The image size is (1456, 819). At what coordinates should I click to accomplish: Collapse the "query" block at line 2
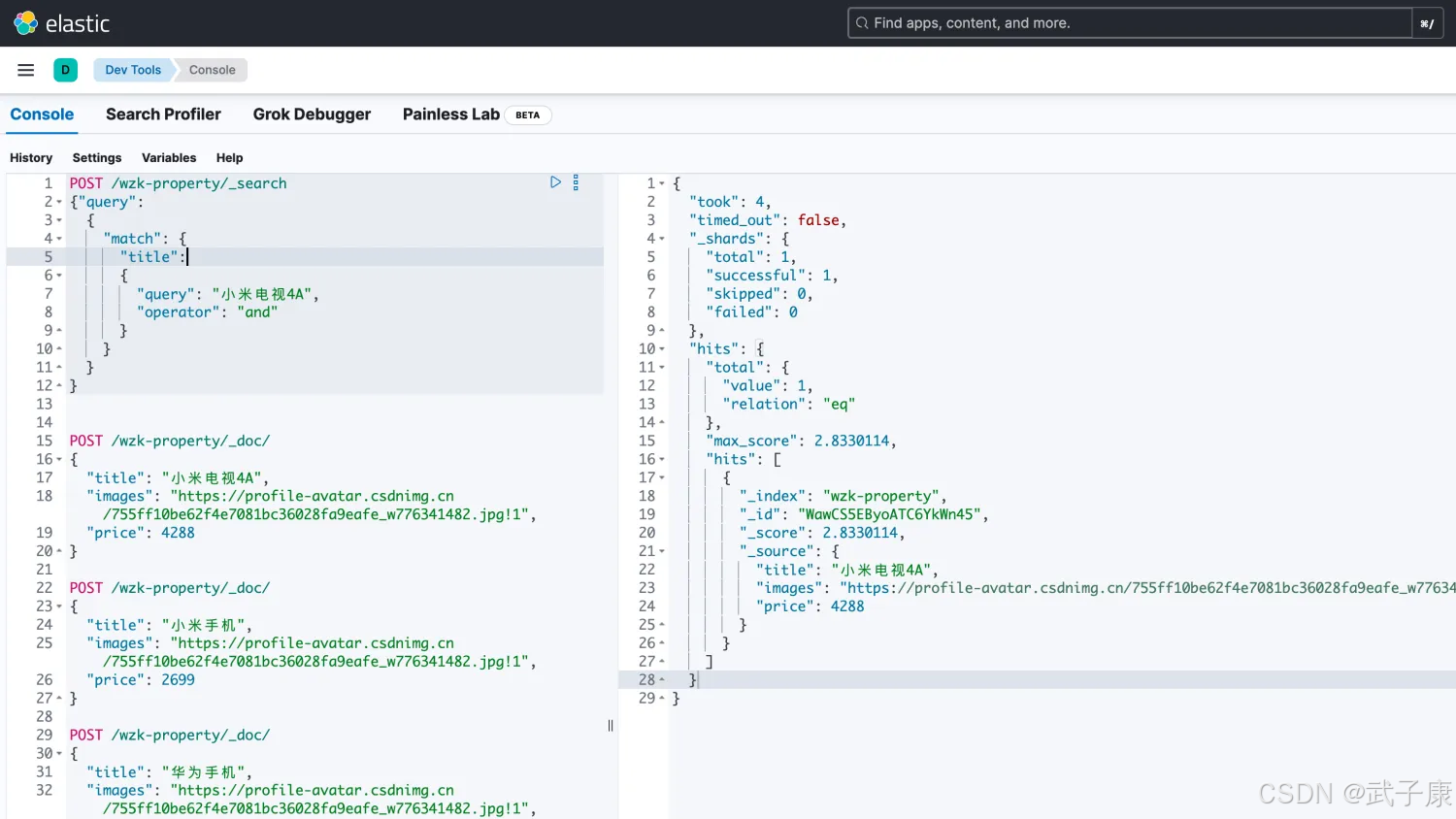[59, 203]
